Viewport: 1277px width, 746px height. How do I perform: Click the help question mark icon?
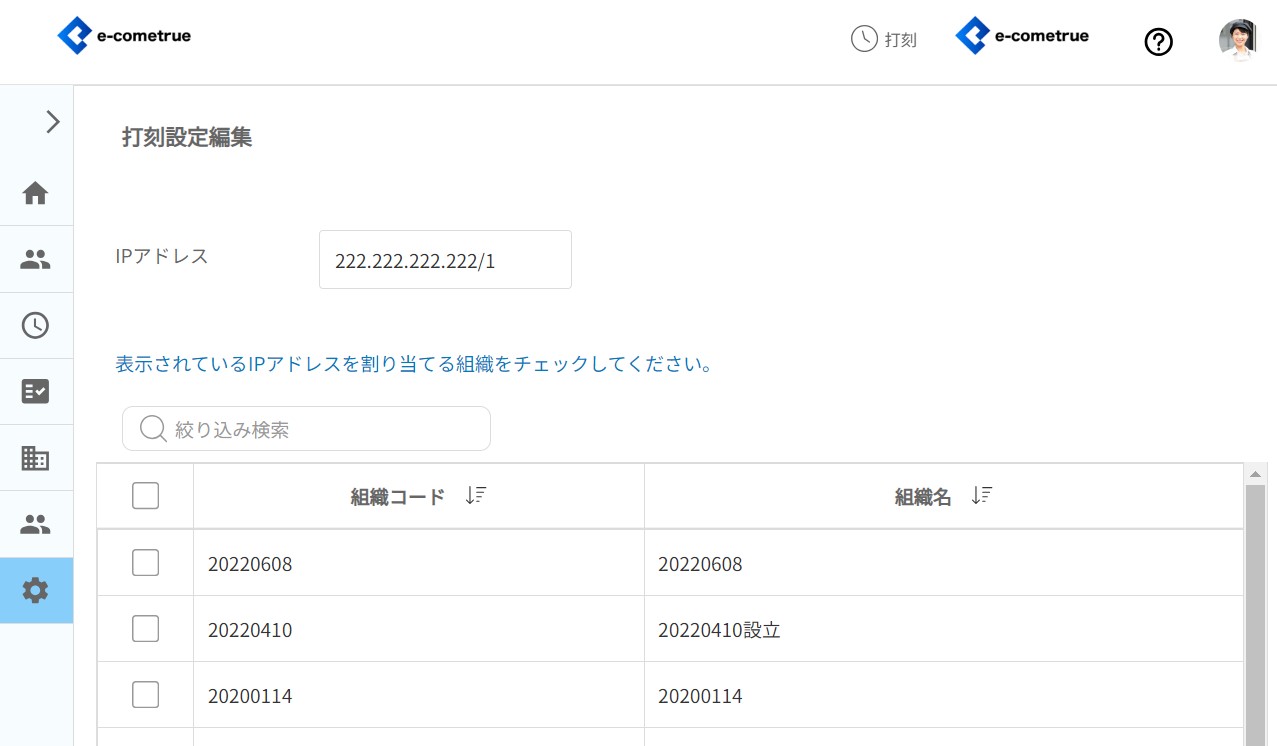point(1158,42)
